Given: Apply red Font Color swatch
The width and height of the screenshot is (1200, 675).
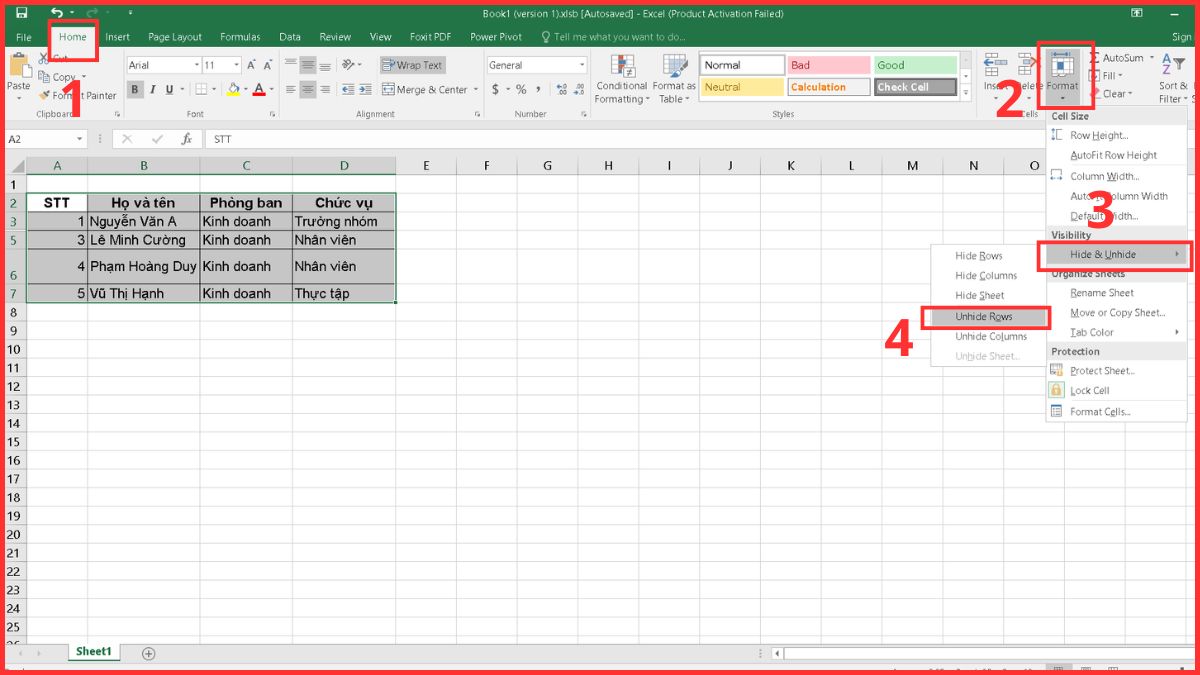Looking at the screenshot, I should (x=259, y=90).
